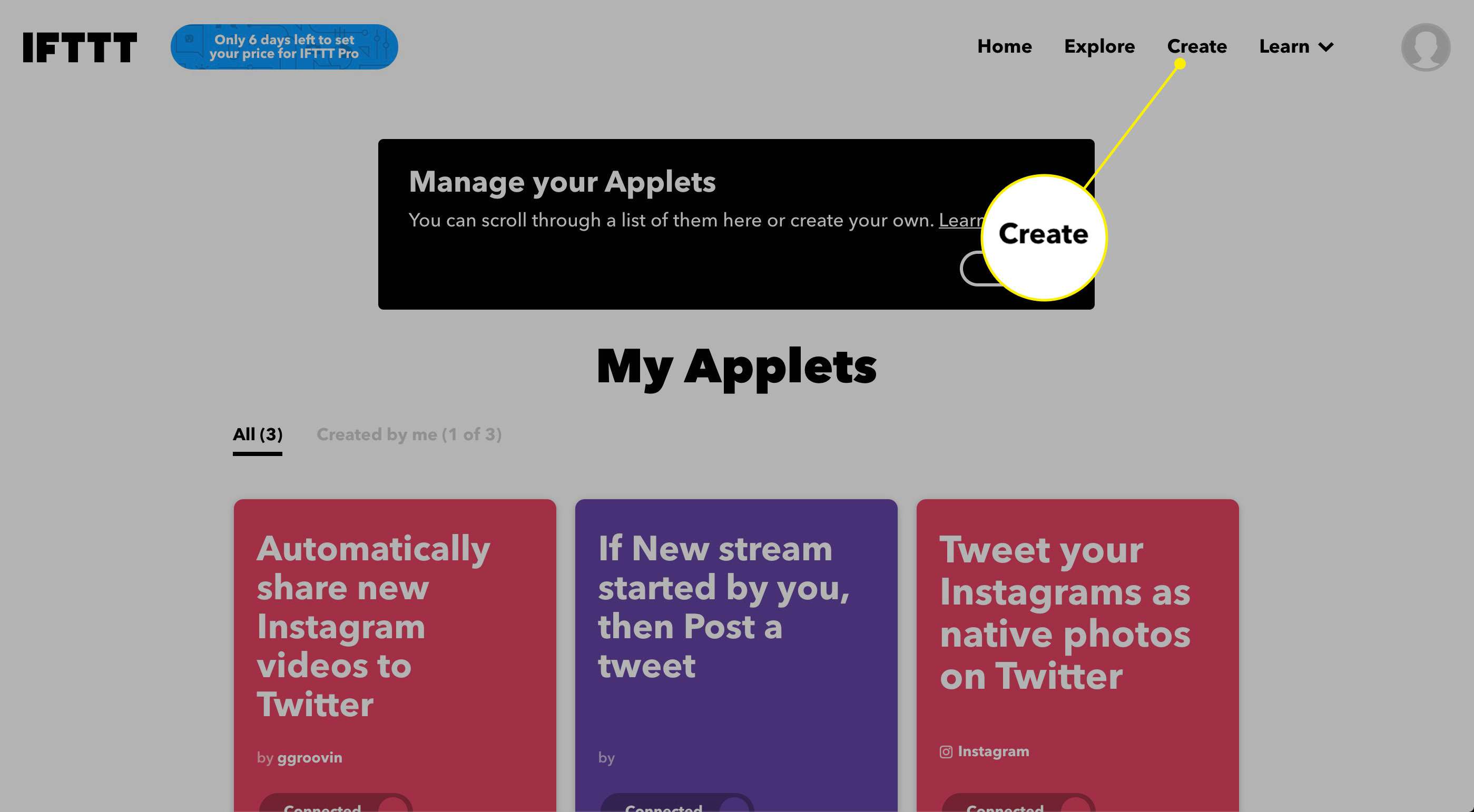Click the Create button in navbar

pyautogui.click(x=1197, y=46)
